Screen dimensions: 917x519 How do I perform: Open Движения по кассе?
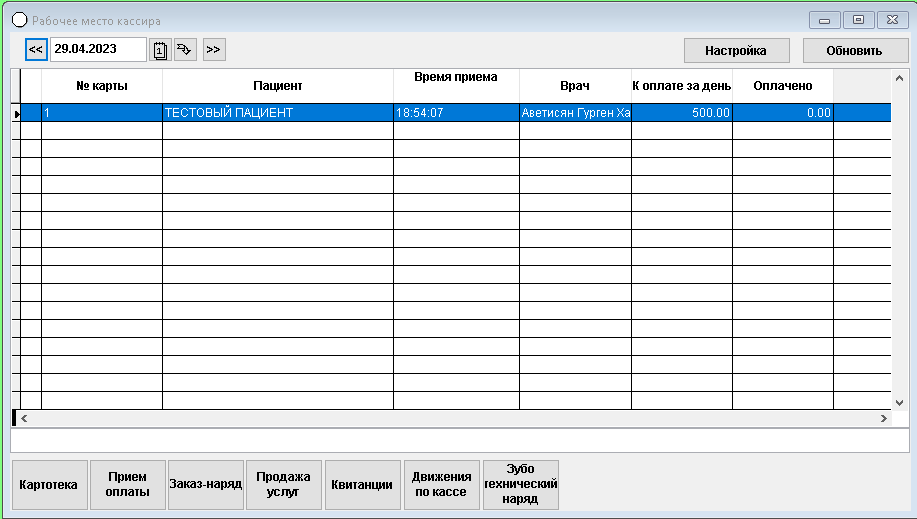441,485
